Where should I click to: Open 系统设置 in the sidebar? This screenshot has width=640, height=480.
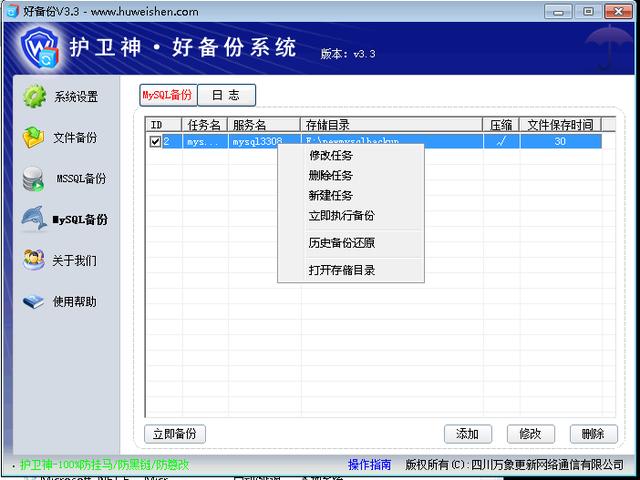coord(76,97)
